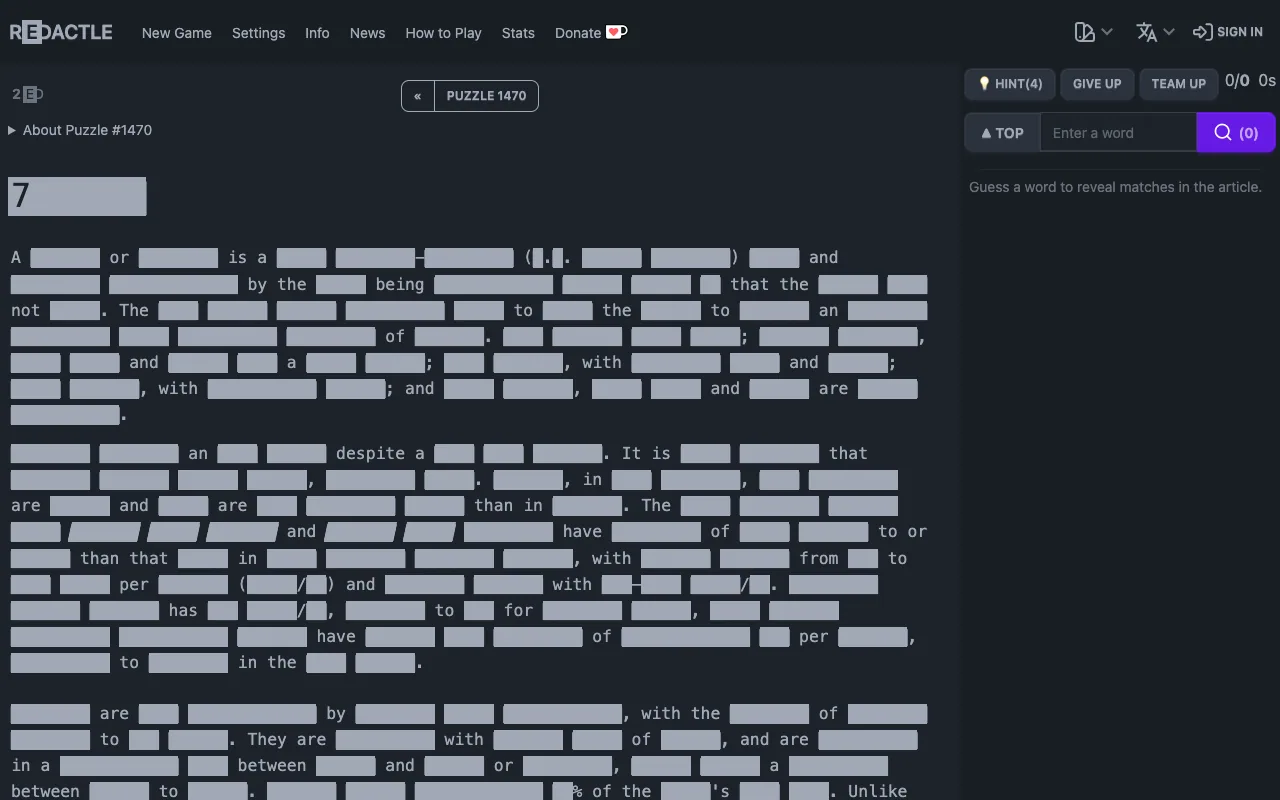Screen dimensions: 1280x800
Task: Click the Redactle logo
Action: click(61, 32)
